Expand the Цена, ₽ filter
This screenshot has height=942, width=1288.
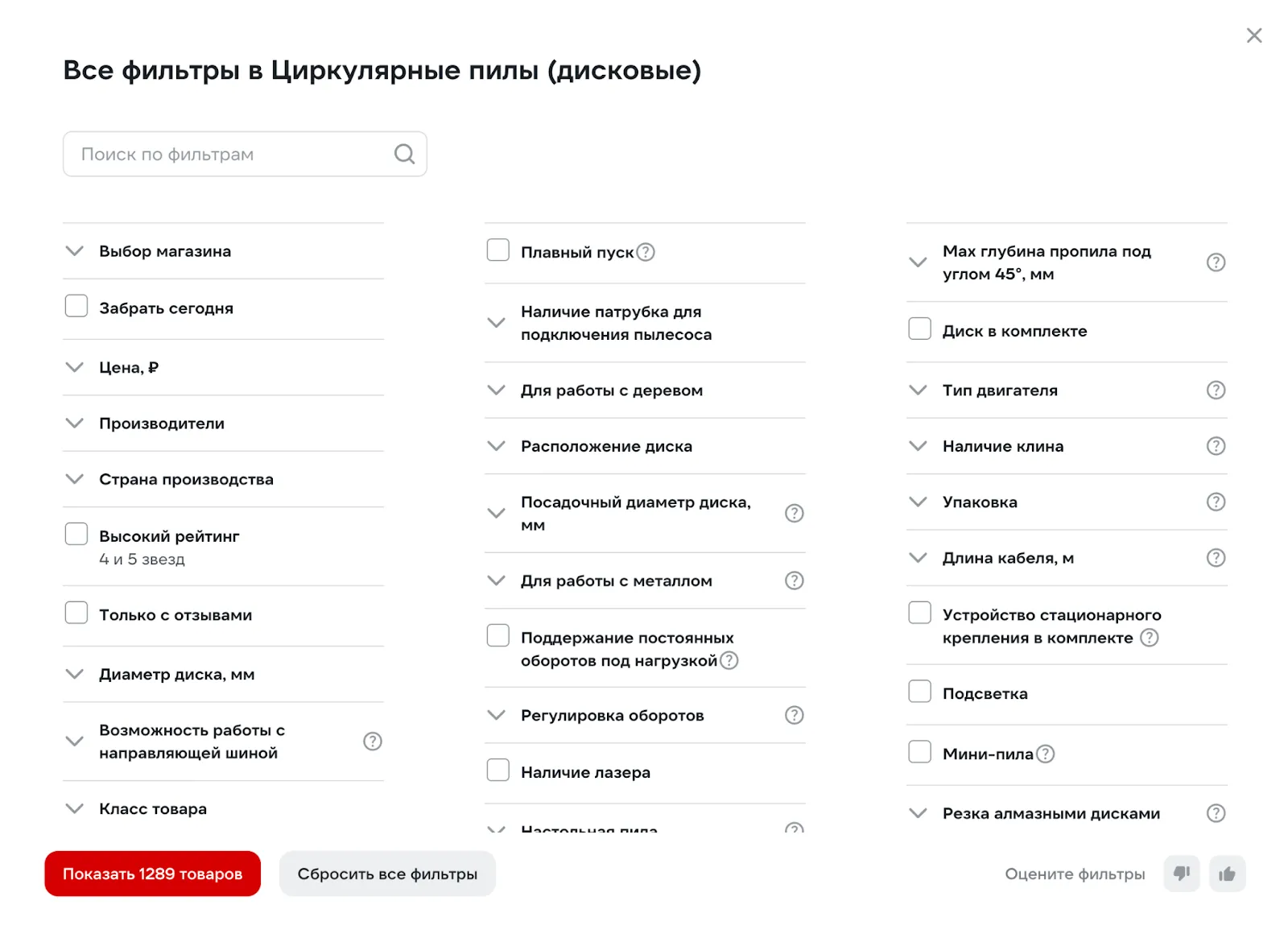(x=129, y=368)
